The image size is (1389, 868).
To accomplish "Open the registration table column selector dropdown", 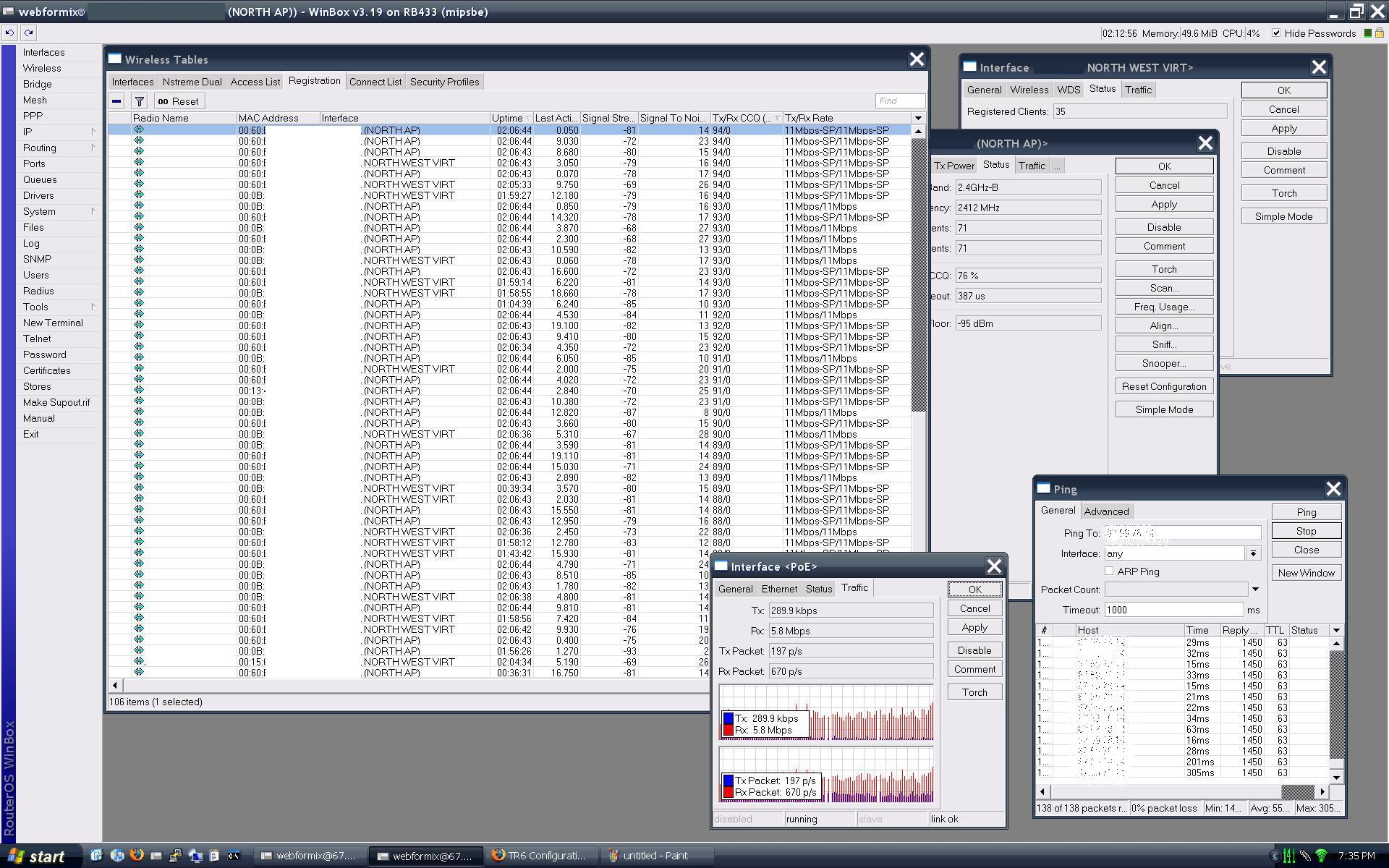I will click(918, 118).
